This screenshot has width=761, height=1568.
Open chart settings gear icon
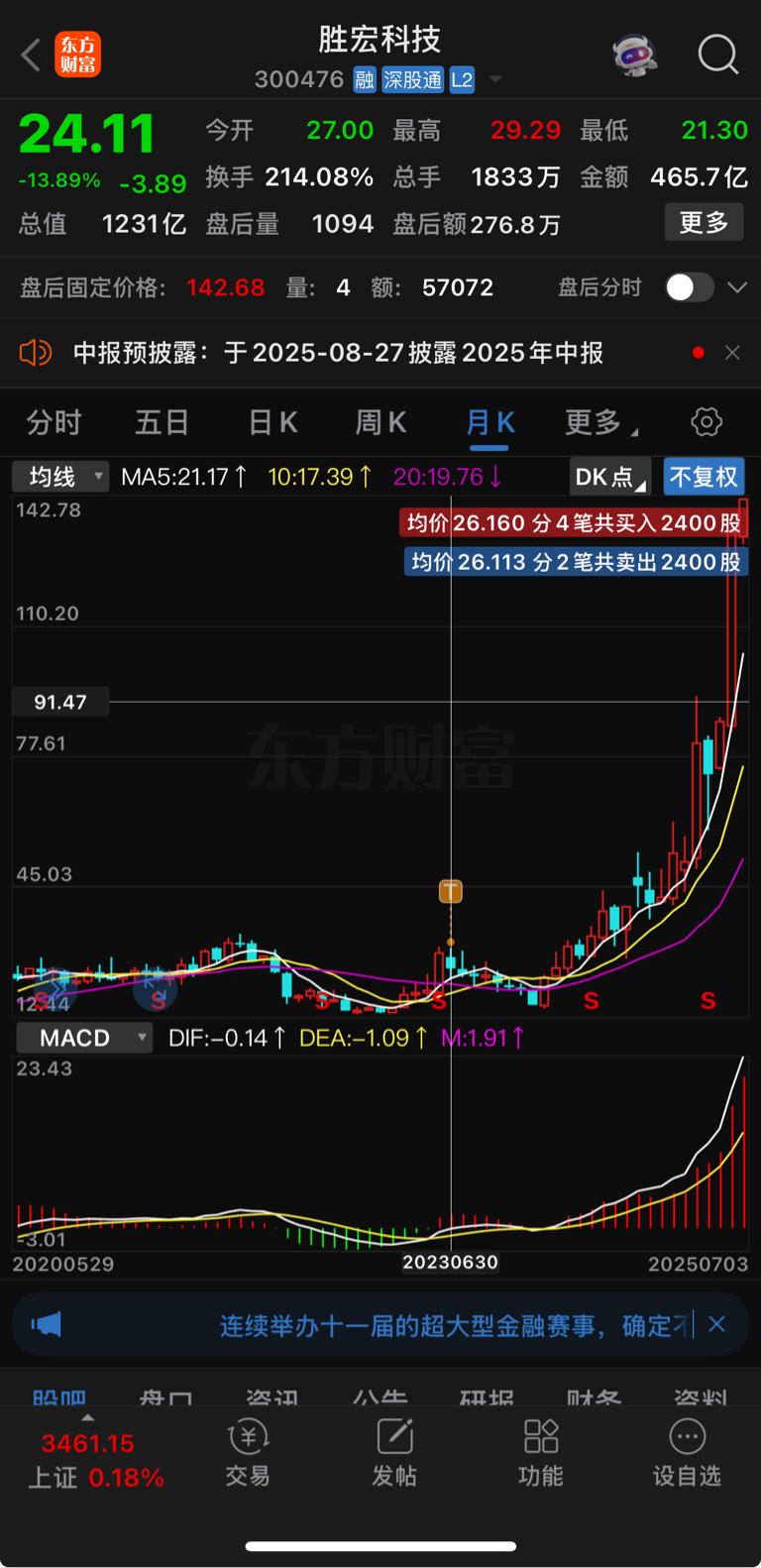707,422
